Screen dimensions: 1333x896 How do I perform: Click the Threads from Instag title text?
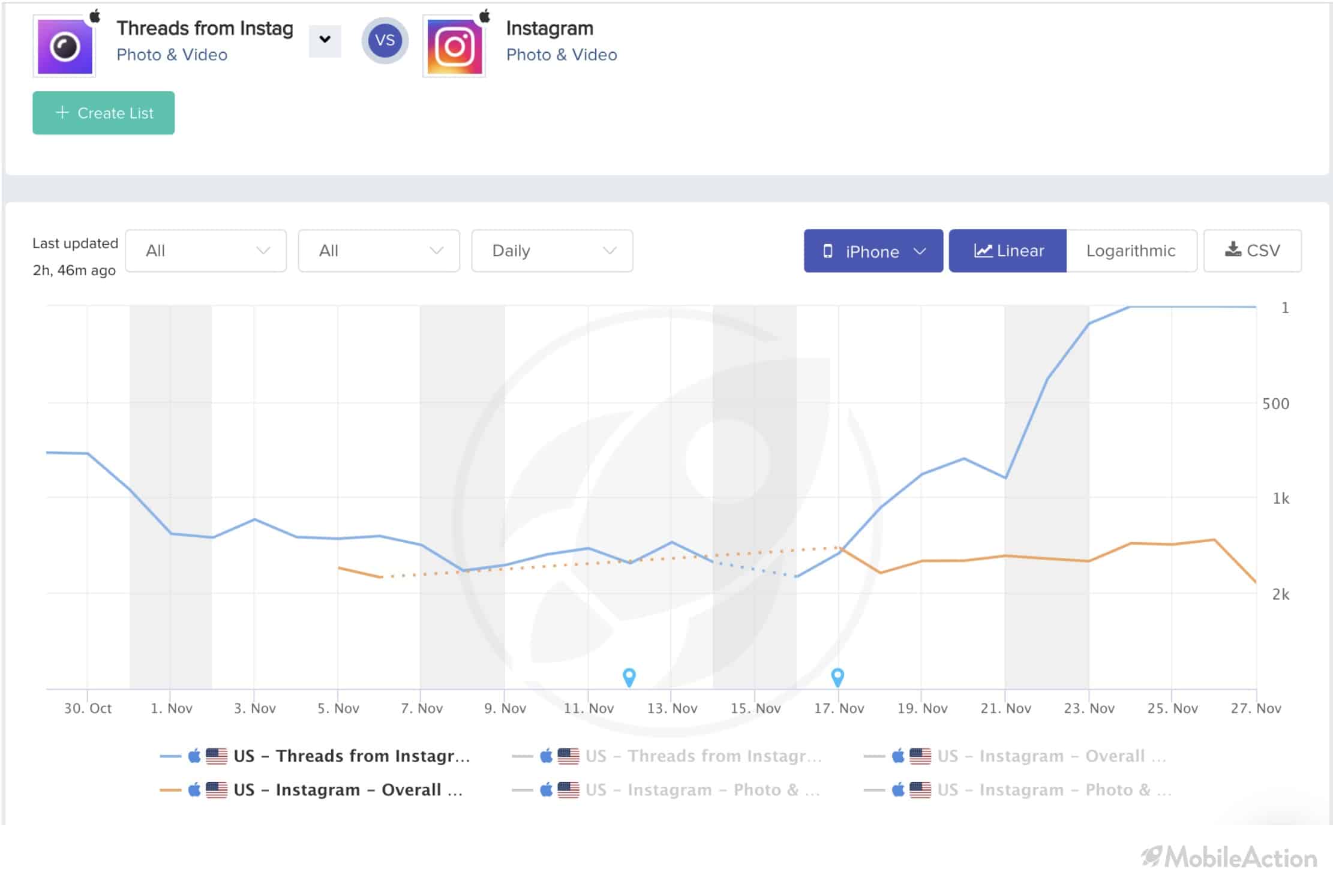205,28
